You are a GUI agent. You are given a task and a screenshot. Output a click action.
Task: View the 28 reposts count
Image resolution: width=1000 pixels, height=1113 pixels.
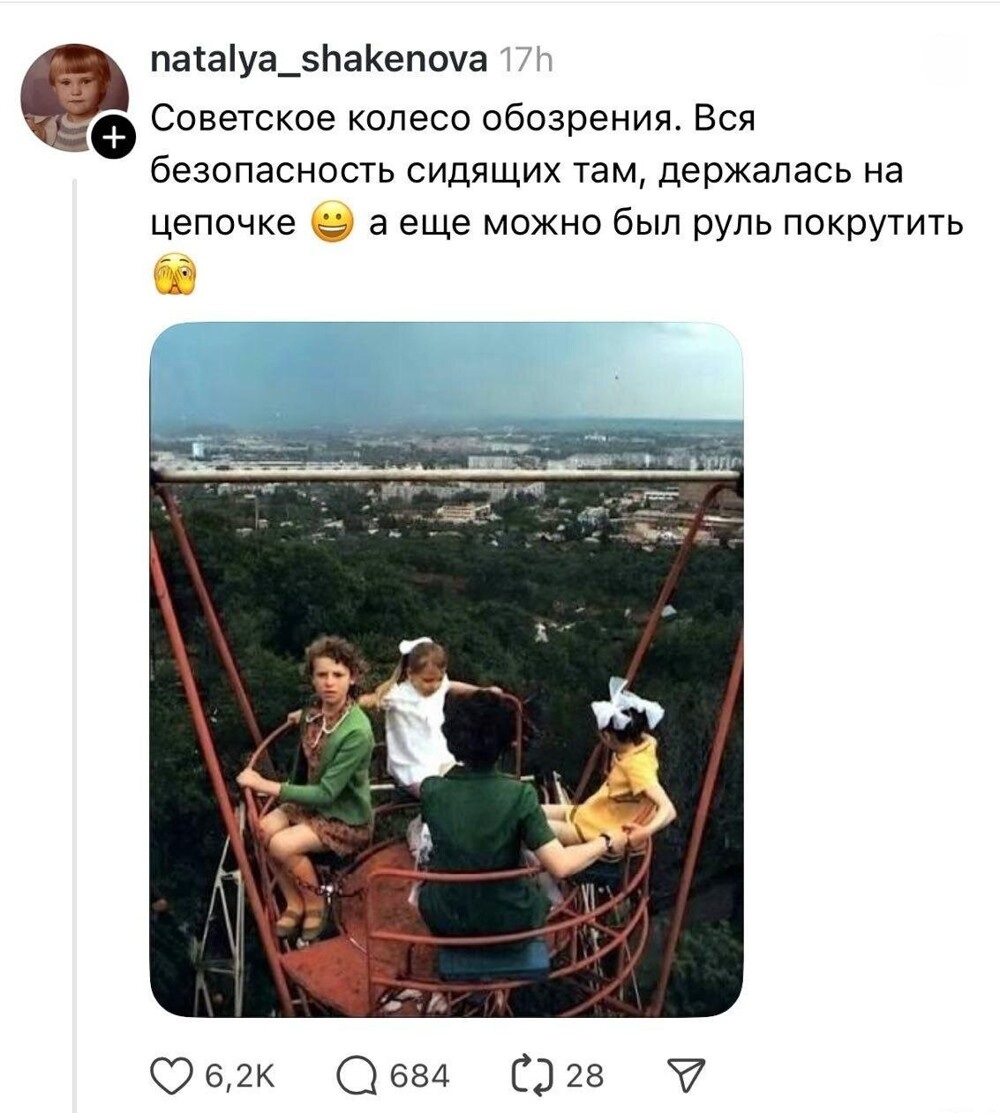tap(584, 1076)
